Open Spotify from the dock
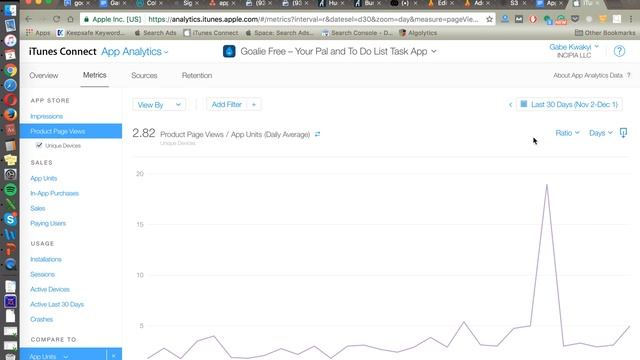Viewport: 640px width, 360px height. point(10,189)
